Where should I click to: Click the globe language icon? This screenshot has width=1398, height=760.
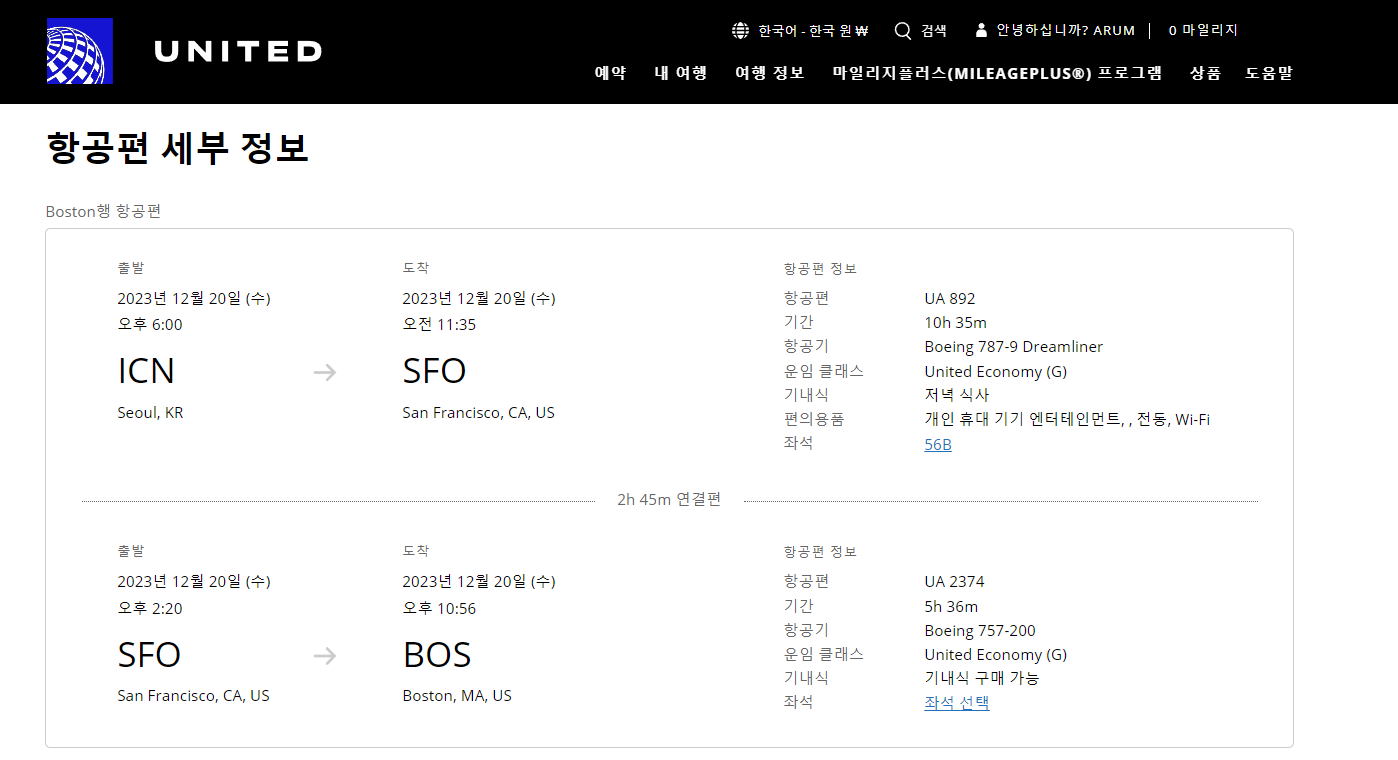coord(740,30)
